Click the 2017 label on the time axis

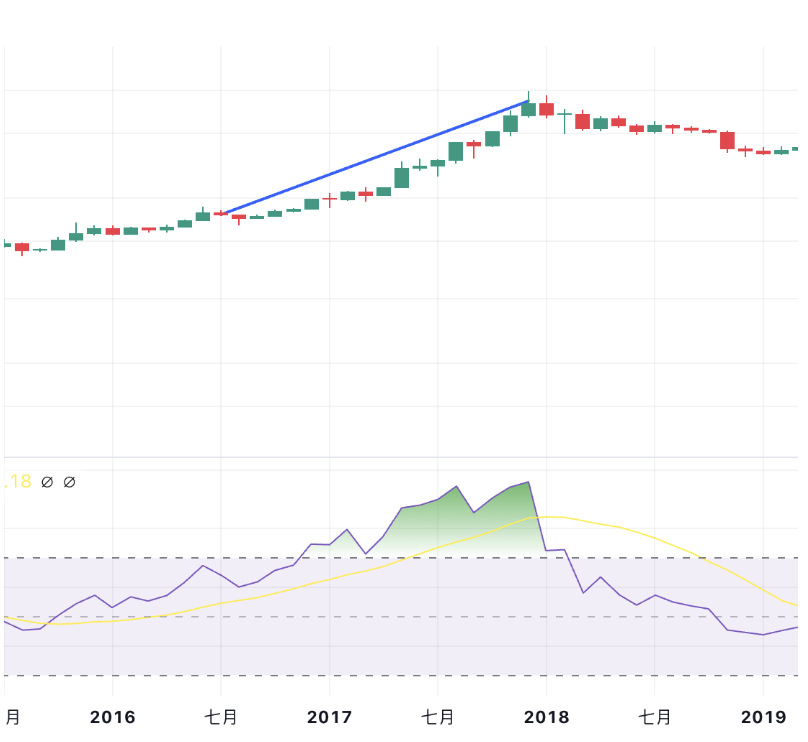[331, 717]
